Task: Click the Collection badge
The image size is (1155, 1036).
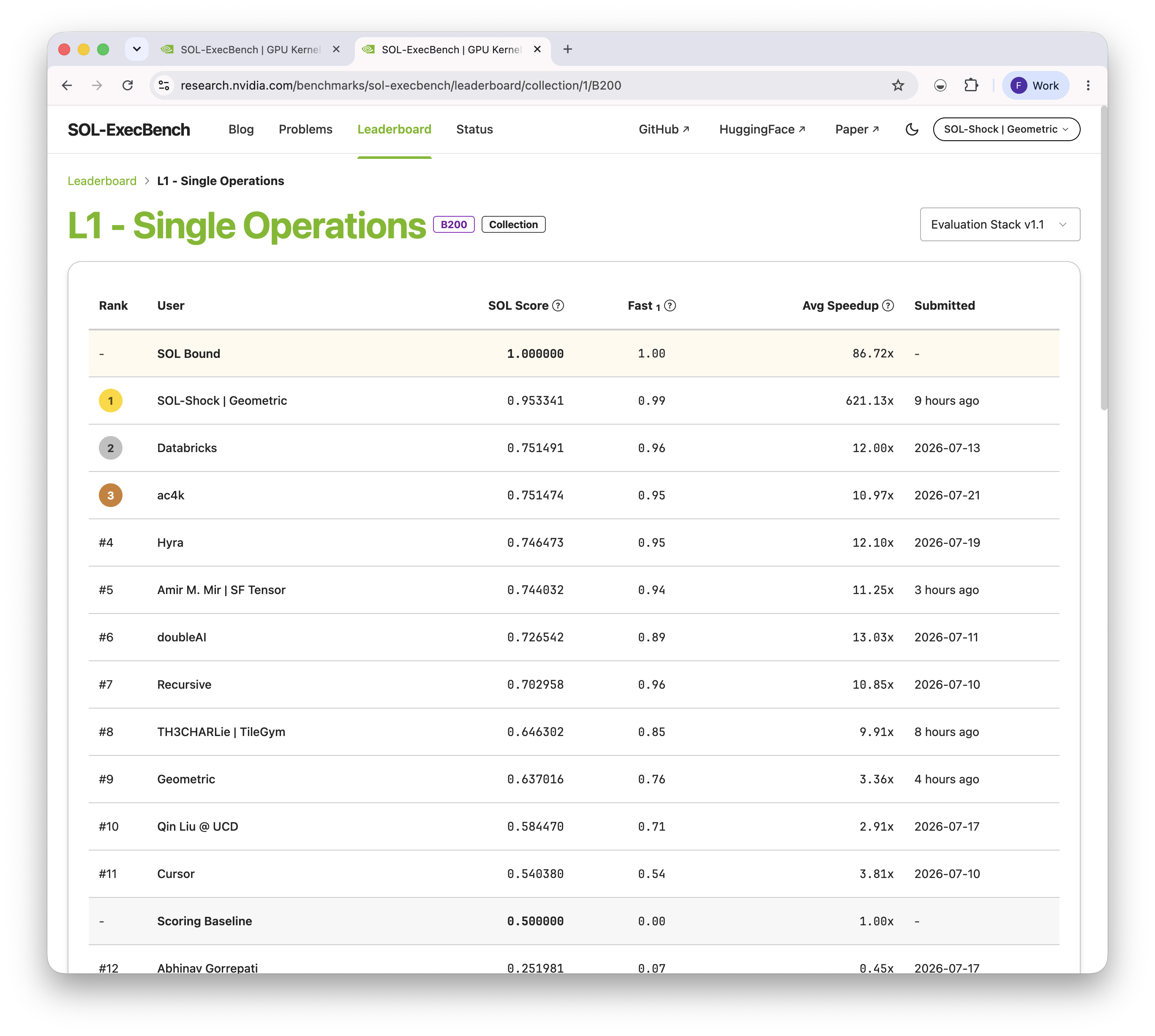Action: click(x=513, y=224)
